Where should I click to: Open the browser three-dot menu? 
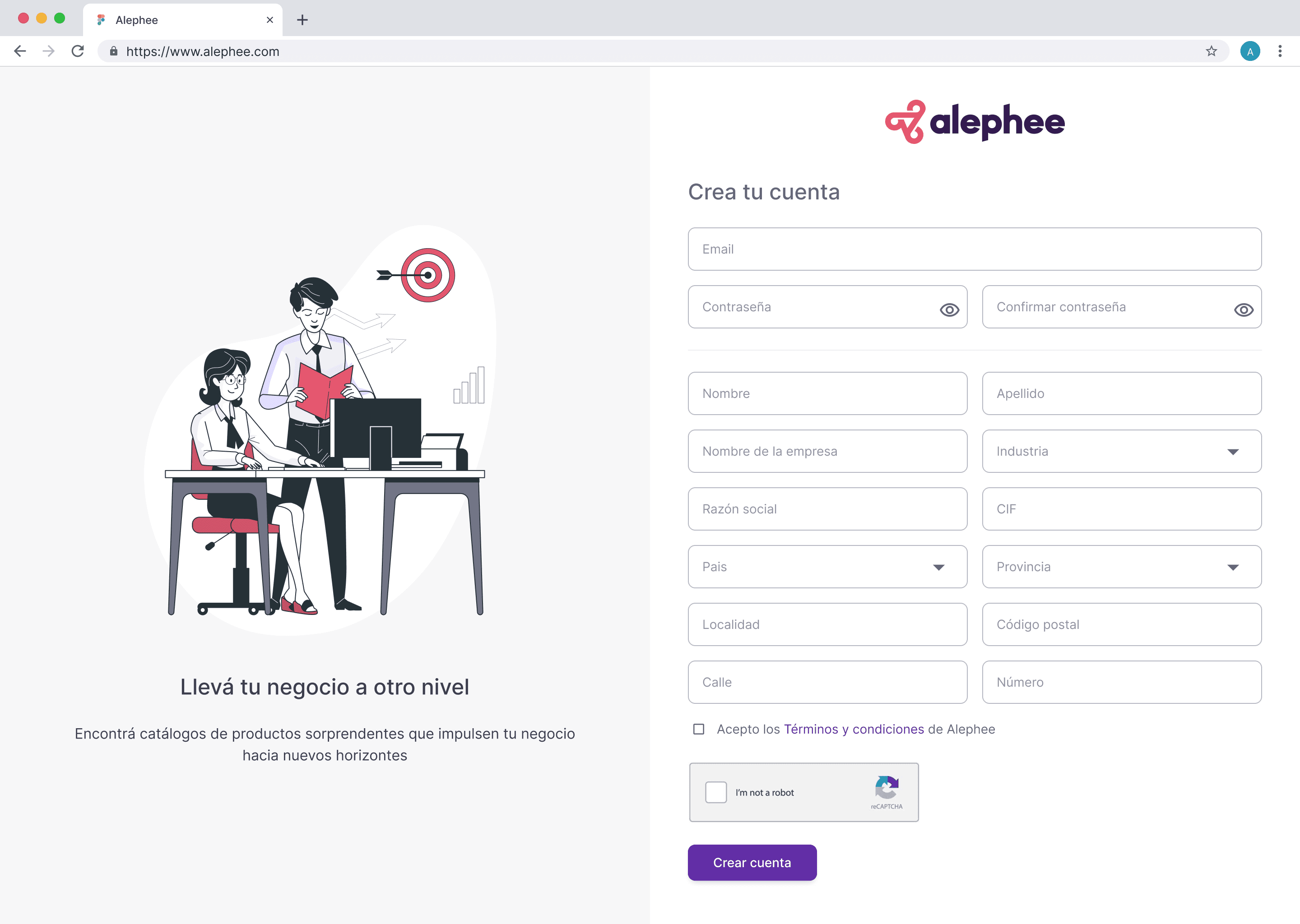pos(1280,51)
